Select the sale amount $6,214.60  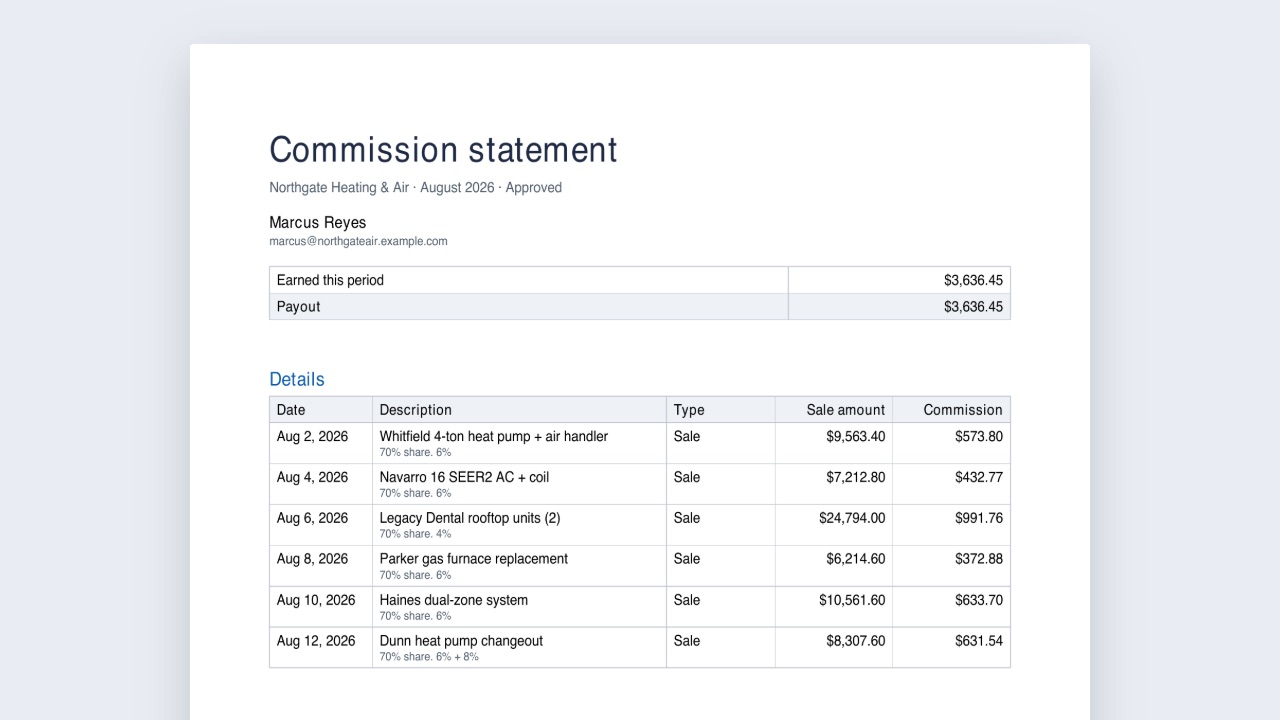click(856, 560)
